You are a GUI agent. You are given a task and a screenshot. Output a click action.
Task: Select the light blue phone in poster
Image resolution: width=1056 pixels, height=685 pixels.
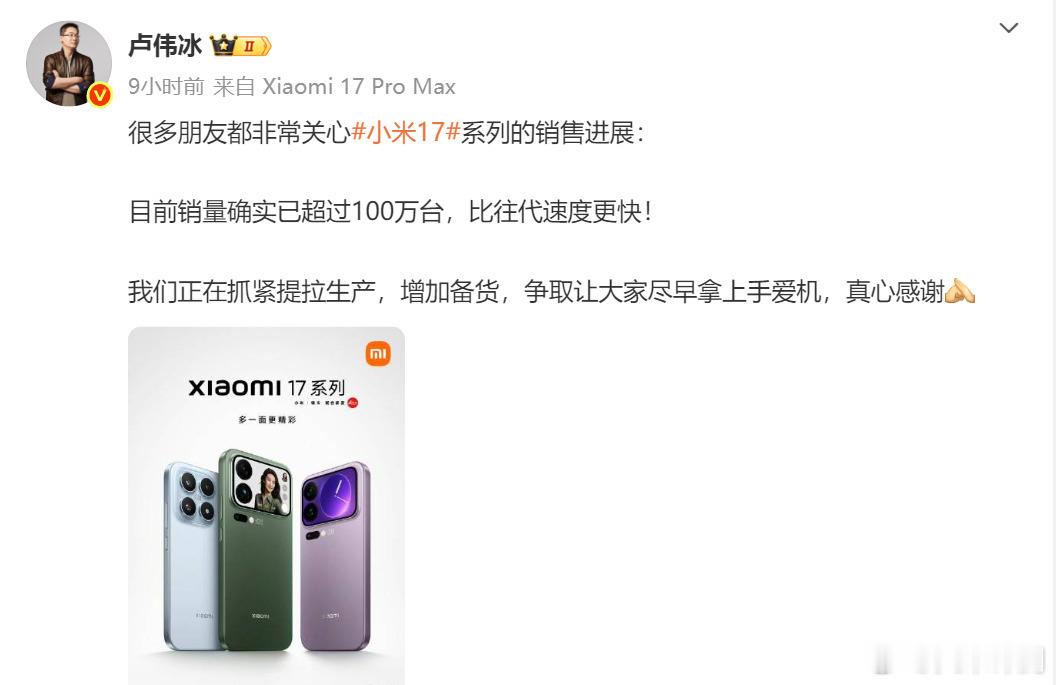click(x=191, y=556)
